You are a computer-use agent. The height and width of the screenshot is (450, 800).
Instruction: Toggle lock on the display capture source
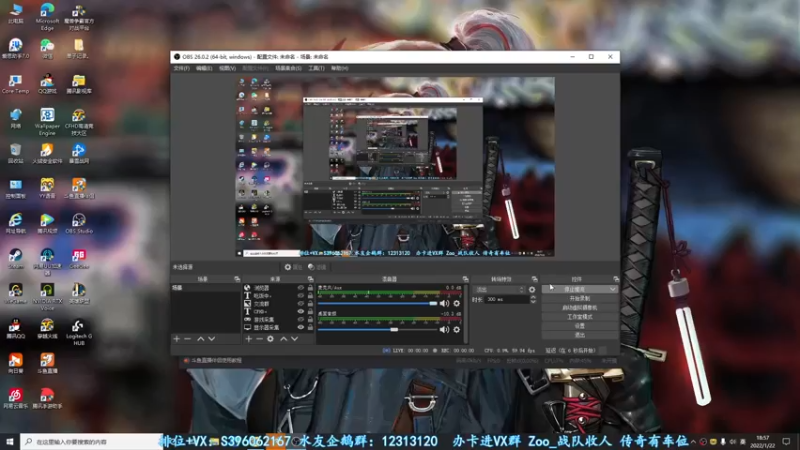pos(310,327)
